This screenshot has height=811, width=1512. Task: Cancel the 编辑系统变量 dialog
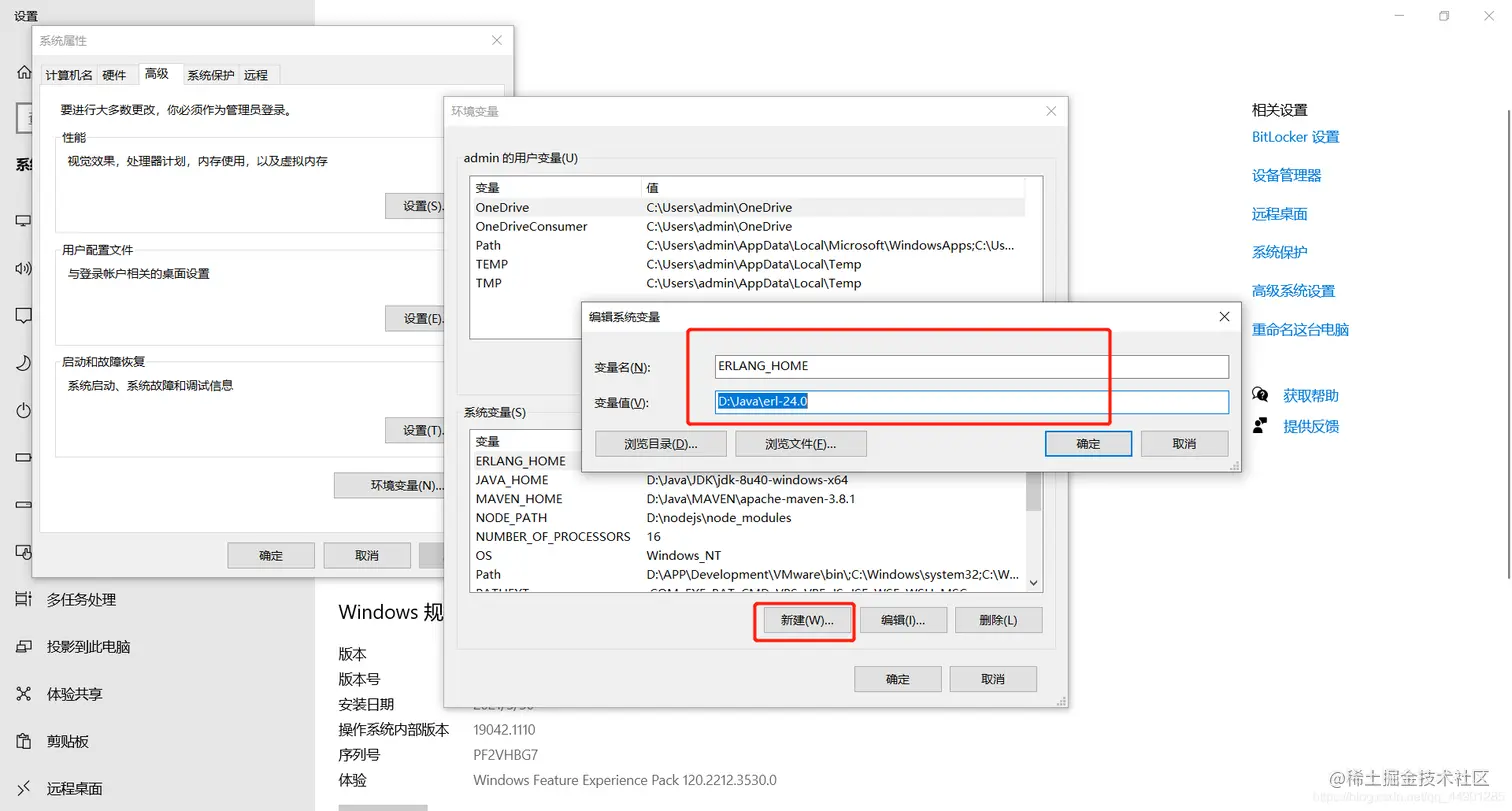(x=1185, y=443)
